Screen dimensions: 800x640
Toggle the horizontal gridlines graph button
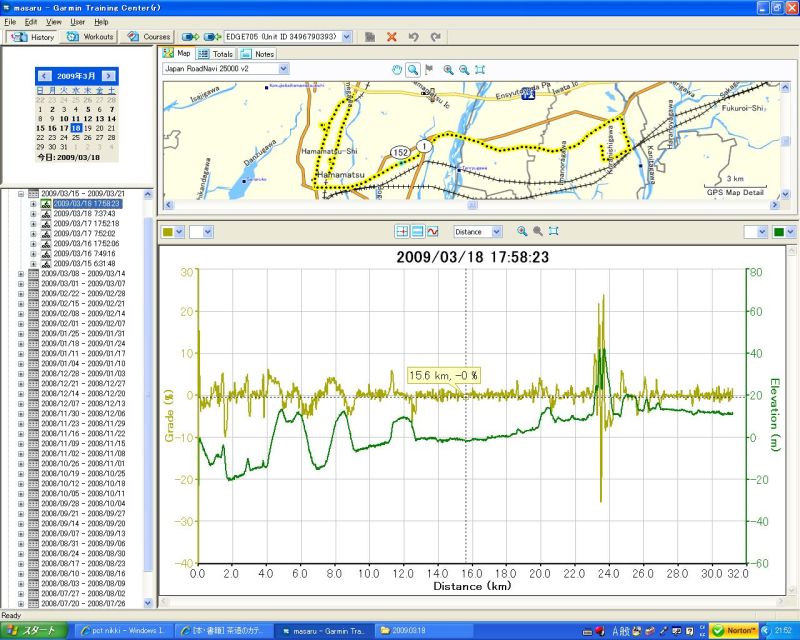click(417, 232)
